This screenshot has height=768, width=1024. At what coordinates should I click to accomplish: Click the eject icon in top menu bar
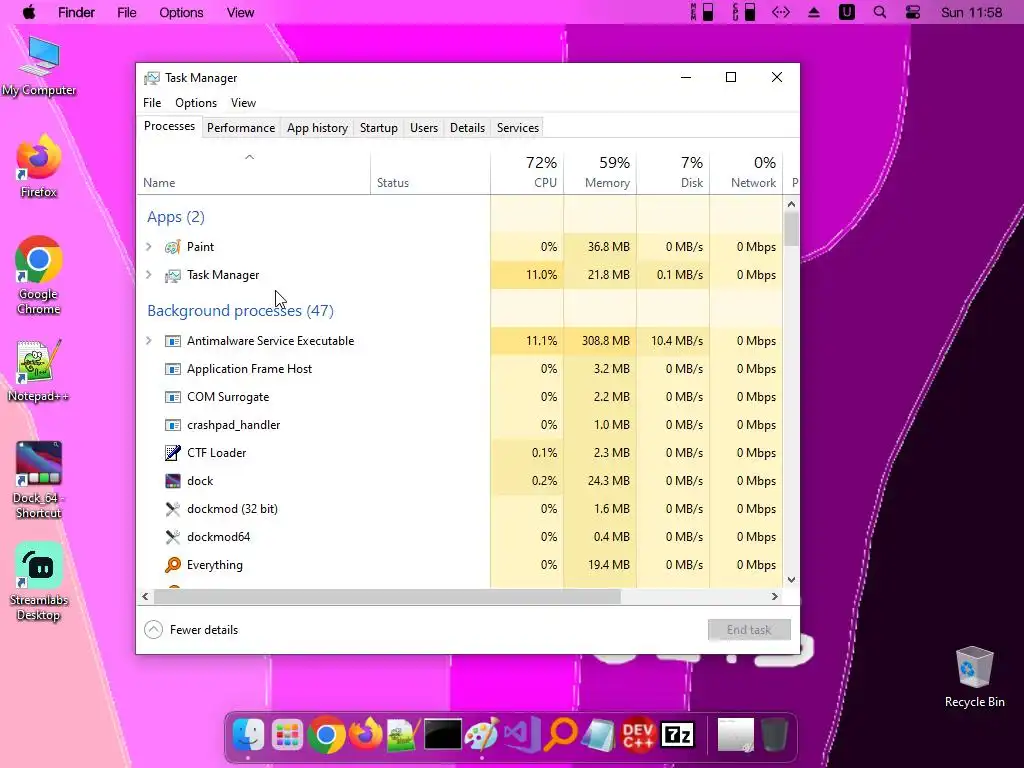[x=814, y=12]
